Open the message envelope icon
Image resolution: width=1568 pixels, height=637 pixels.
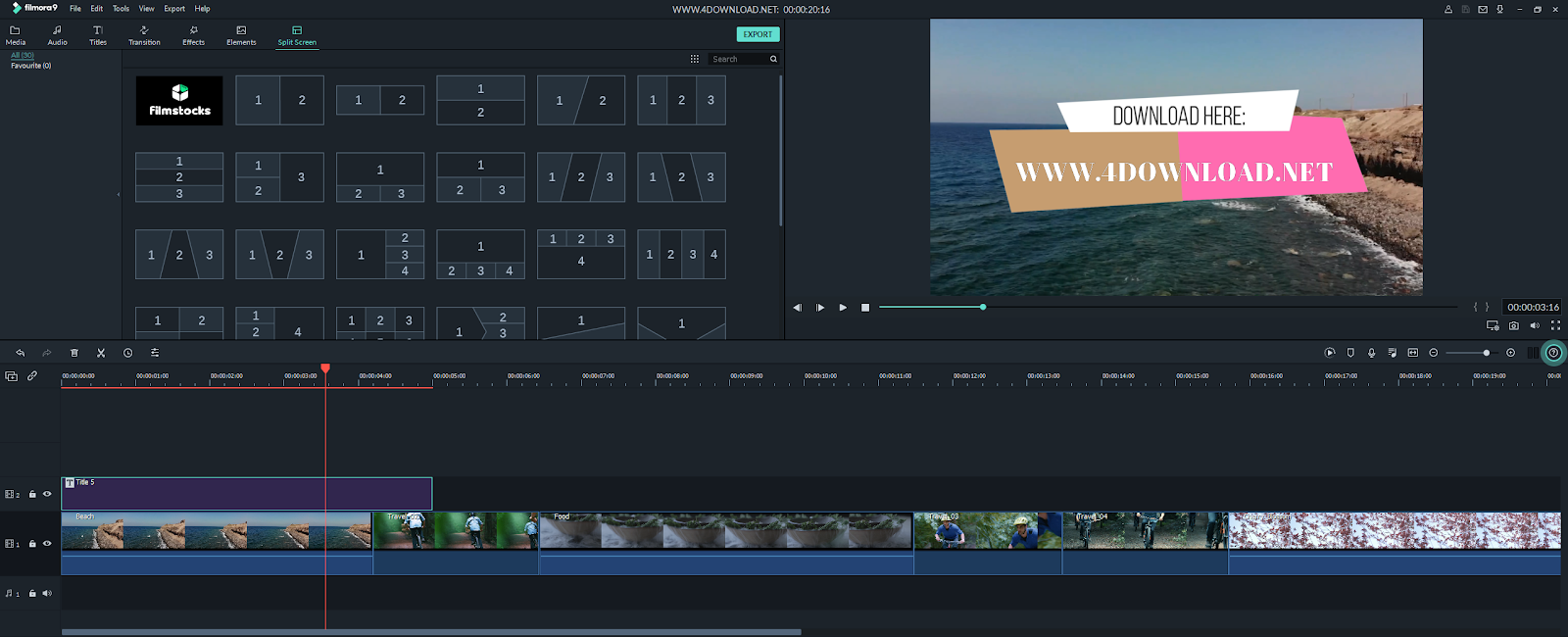click(1483, 9)
